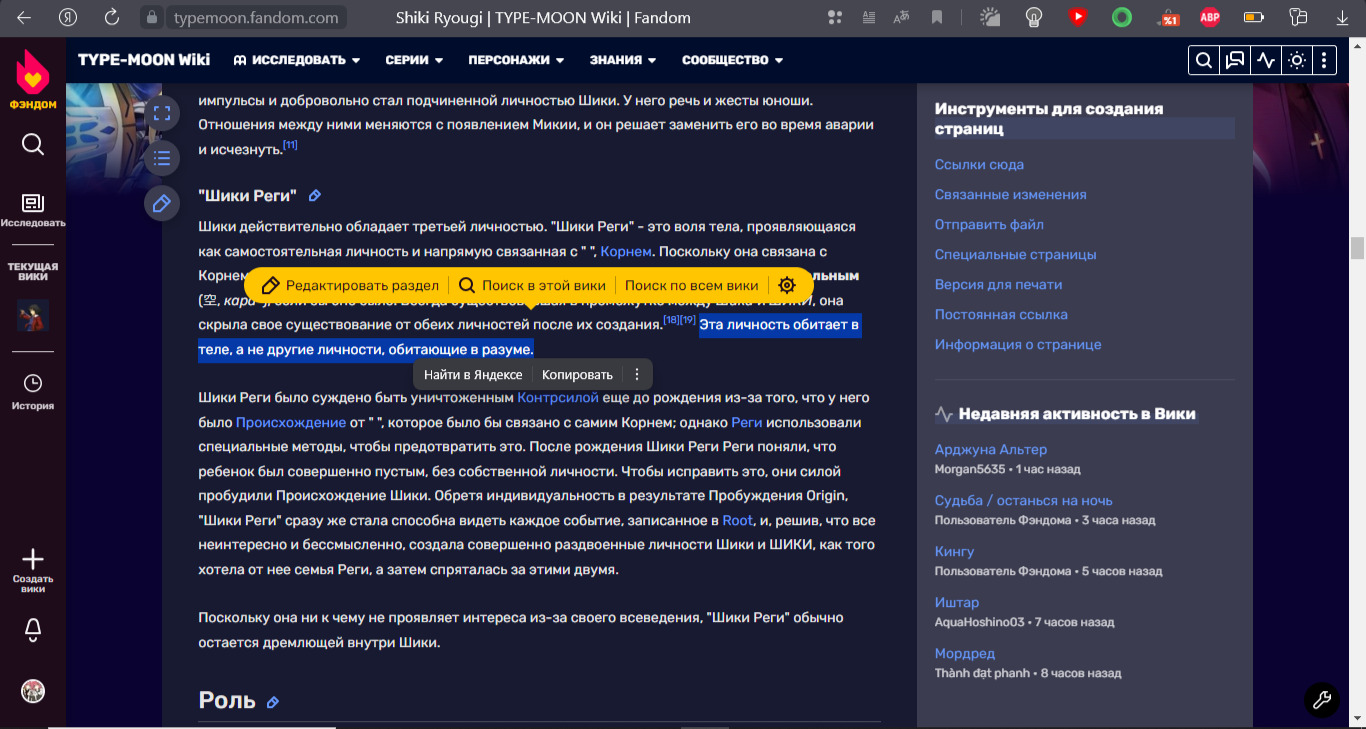Expand the ИССЛЕДОВАТЬ dropdown menu
Screen dimensions: 1366x729
click(297, 60)
